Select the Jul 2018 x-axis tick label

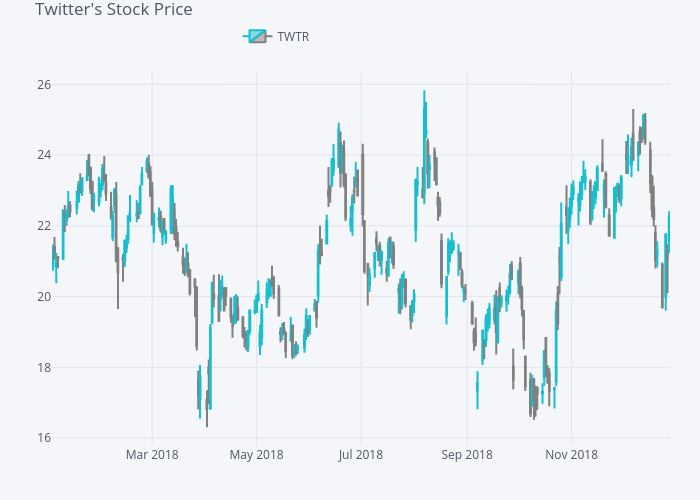coord(361,455)
